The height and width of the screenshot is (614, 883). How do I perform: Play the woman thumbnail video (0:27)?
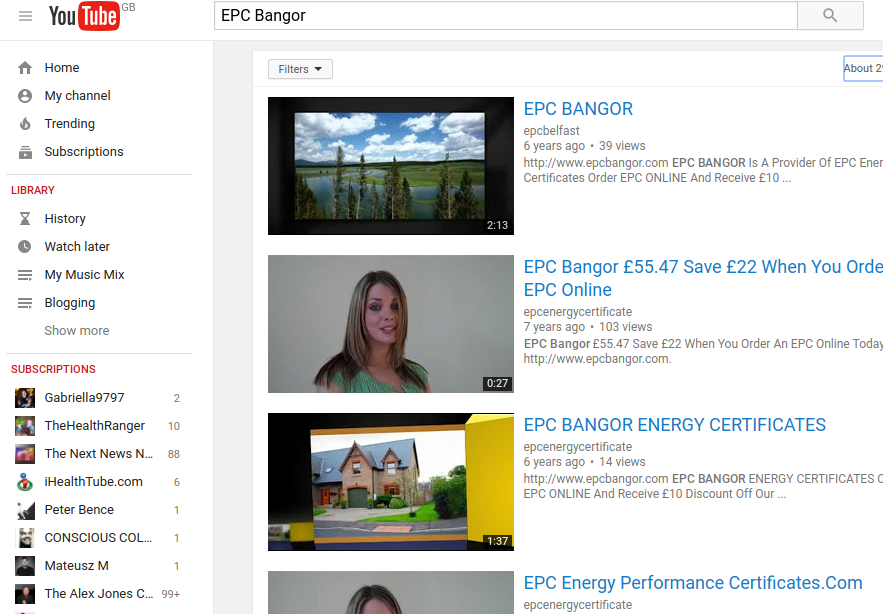tap(391, 324)
